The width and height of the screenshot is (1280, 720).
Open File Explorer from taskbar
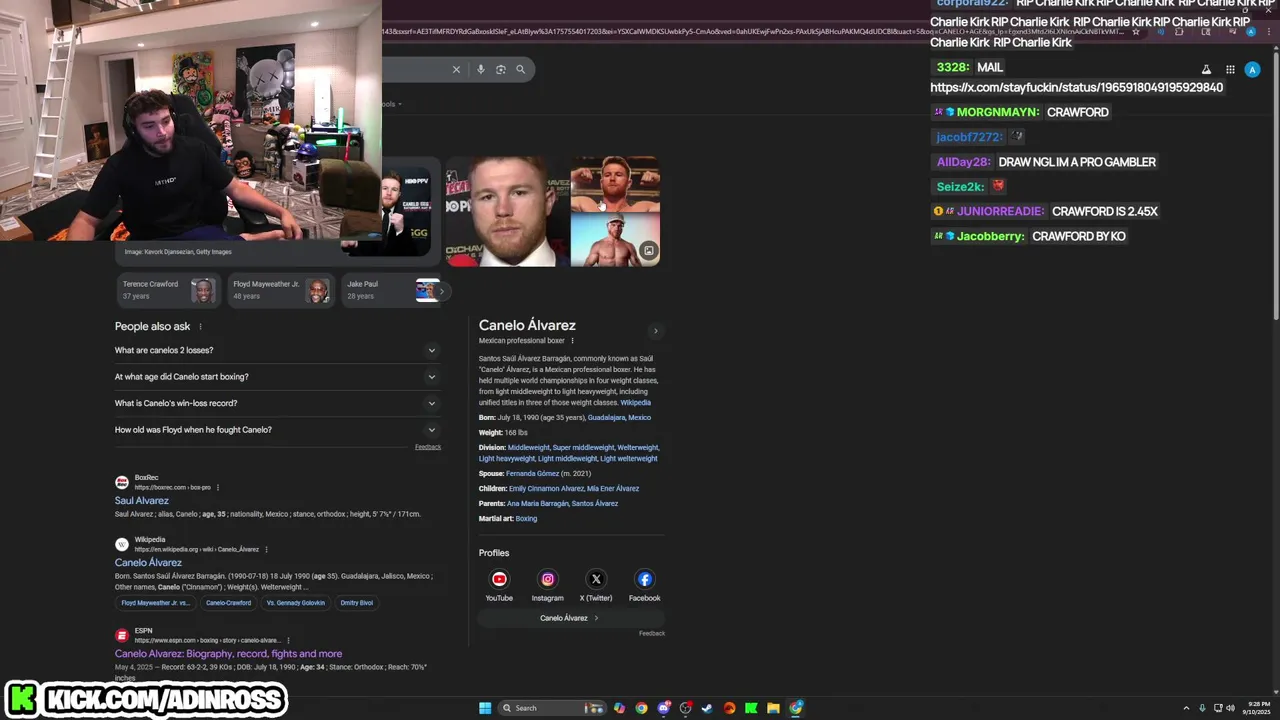click(773, 708)
